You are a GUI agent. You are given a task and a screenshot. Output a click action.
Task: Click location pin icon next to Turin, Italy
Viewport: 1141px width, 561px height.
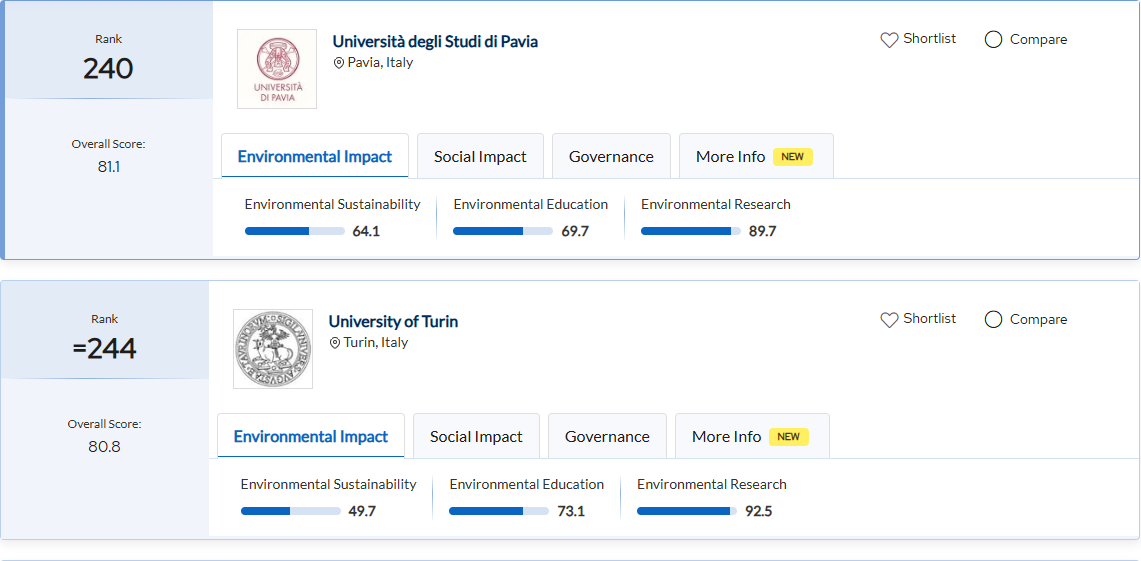pyautogui.click(x=335, y=343)
